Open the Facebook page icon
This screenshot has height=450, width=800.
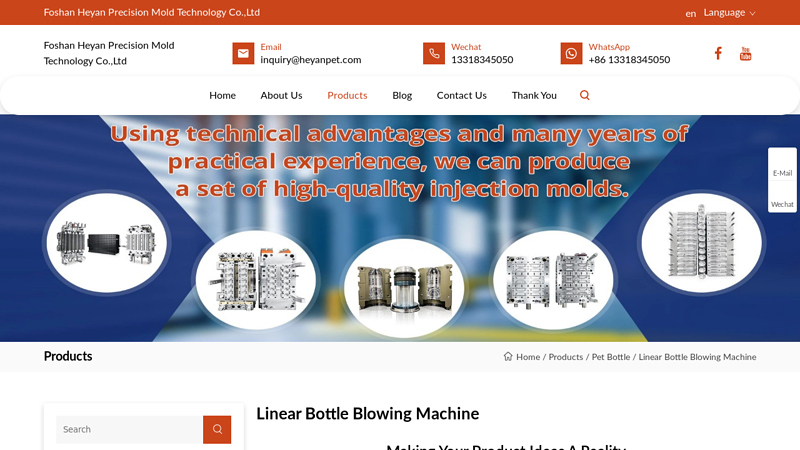point(718,53)
